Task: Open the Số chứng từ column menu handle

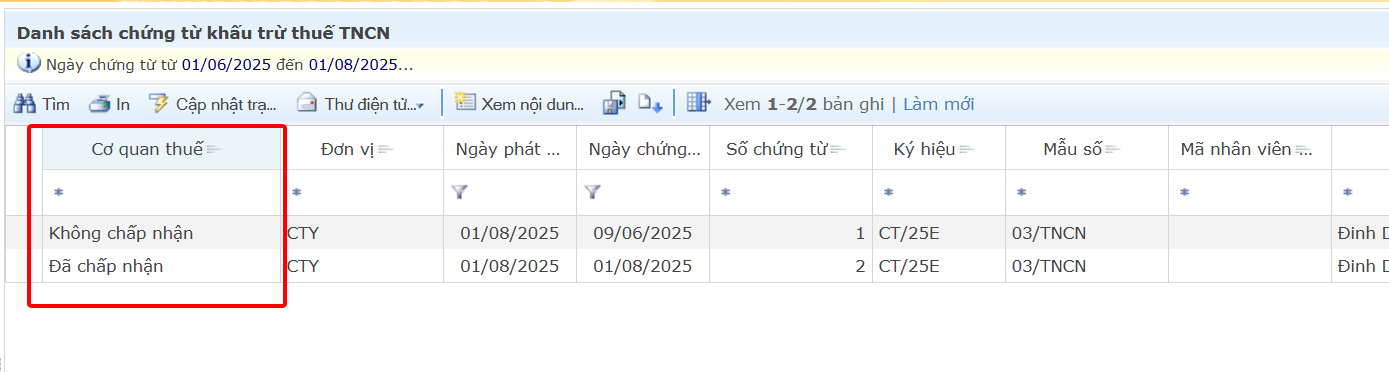Action: pos(838,150)
